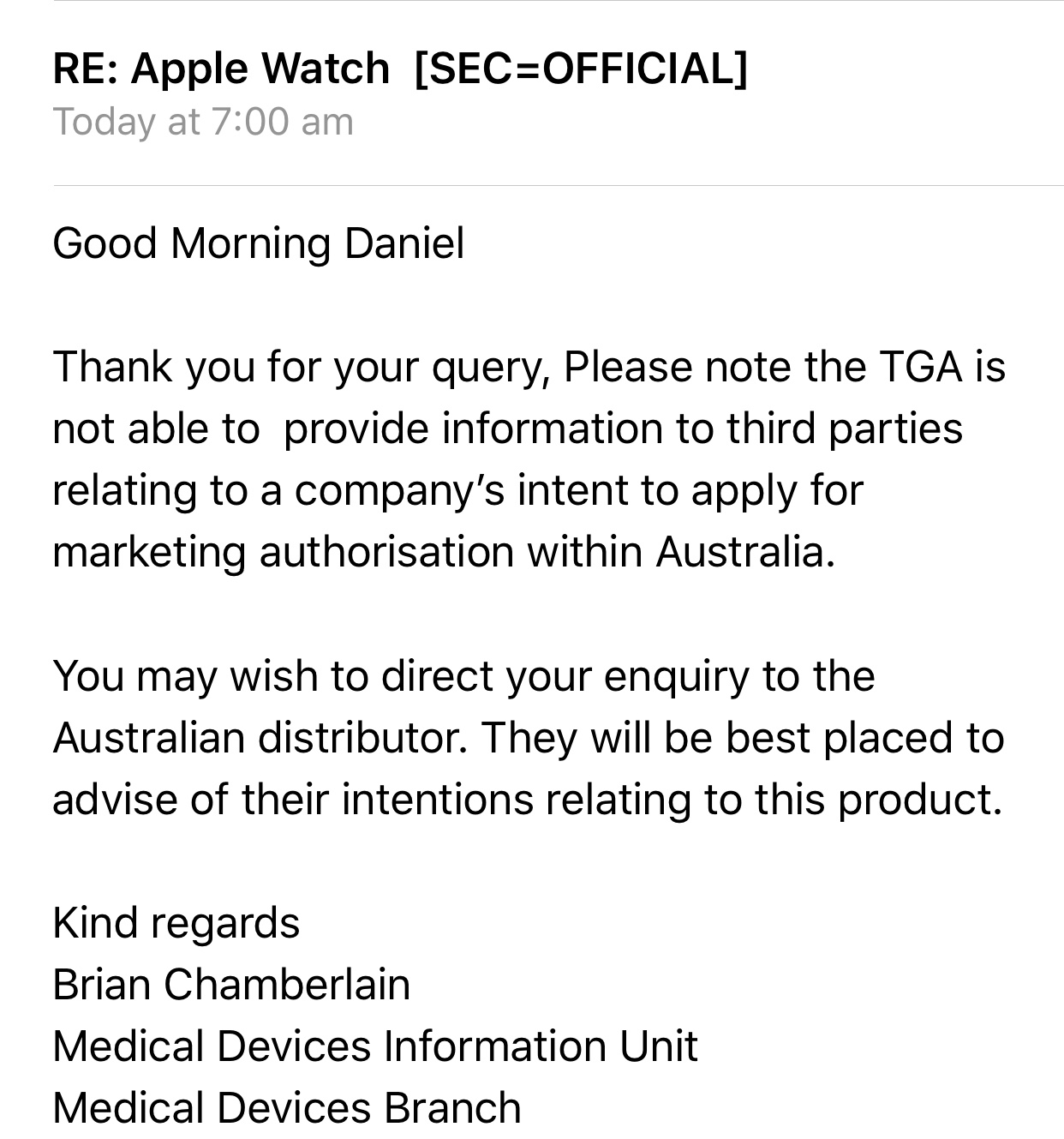
Task: Click the words best placed to
Action: coord(865,739)
